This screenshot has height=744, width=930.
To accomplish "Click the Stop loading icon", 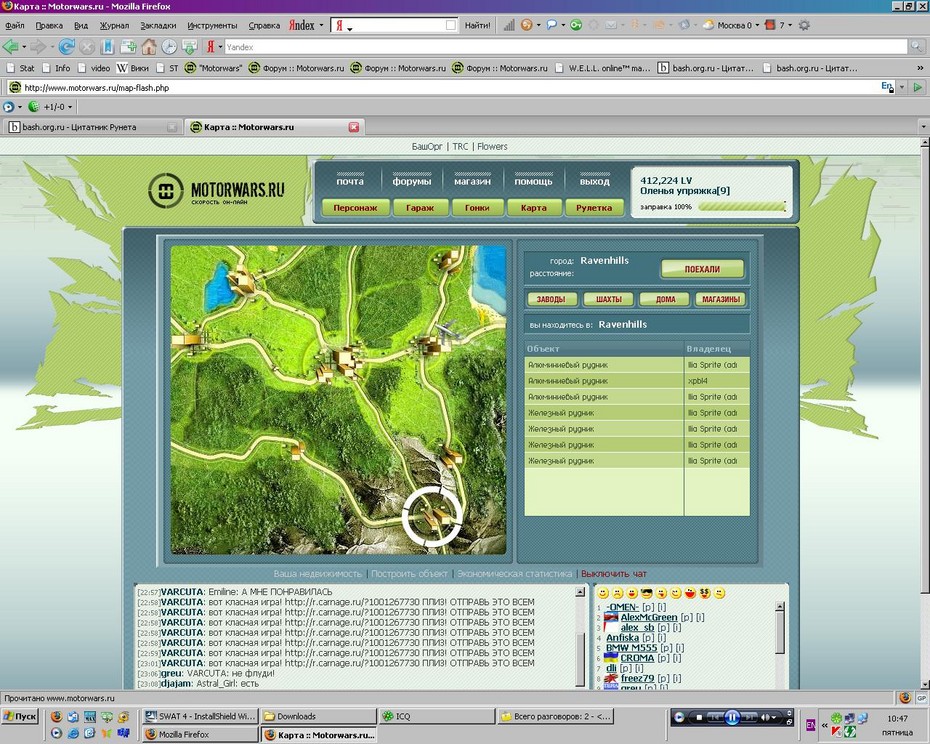I will coord(87,46).
